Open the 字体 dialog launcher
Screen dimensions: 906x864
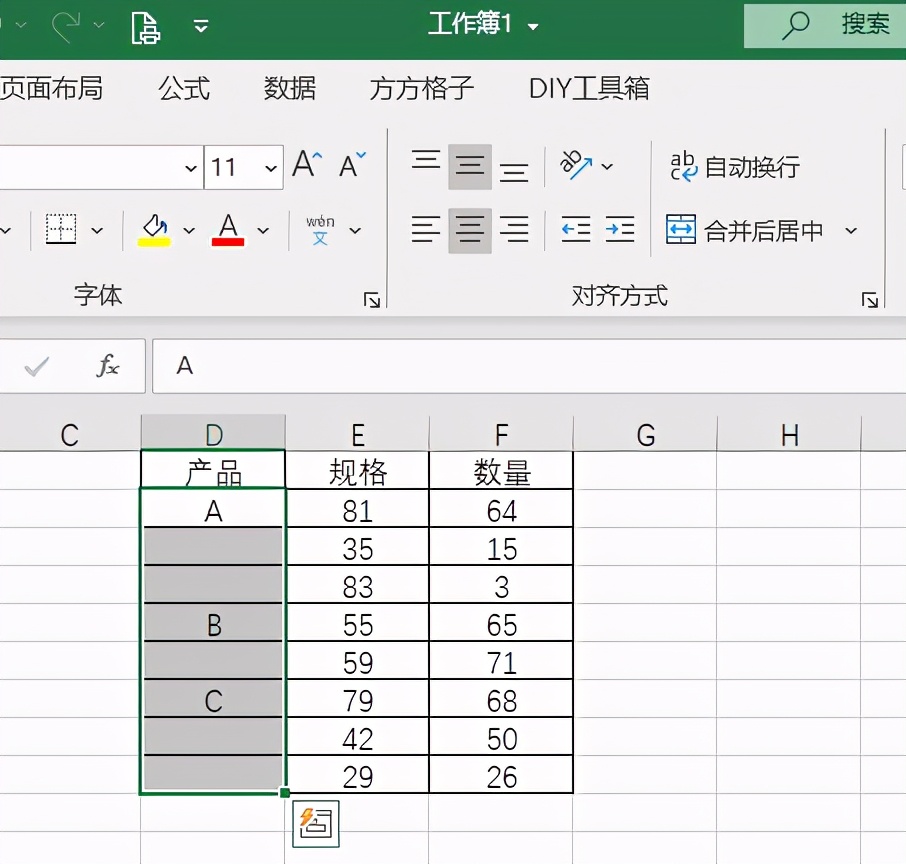tap(371, 297)
